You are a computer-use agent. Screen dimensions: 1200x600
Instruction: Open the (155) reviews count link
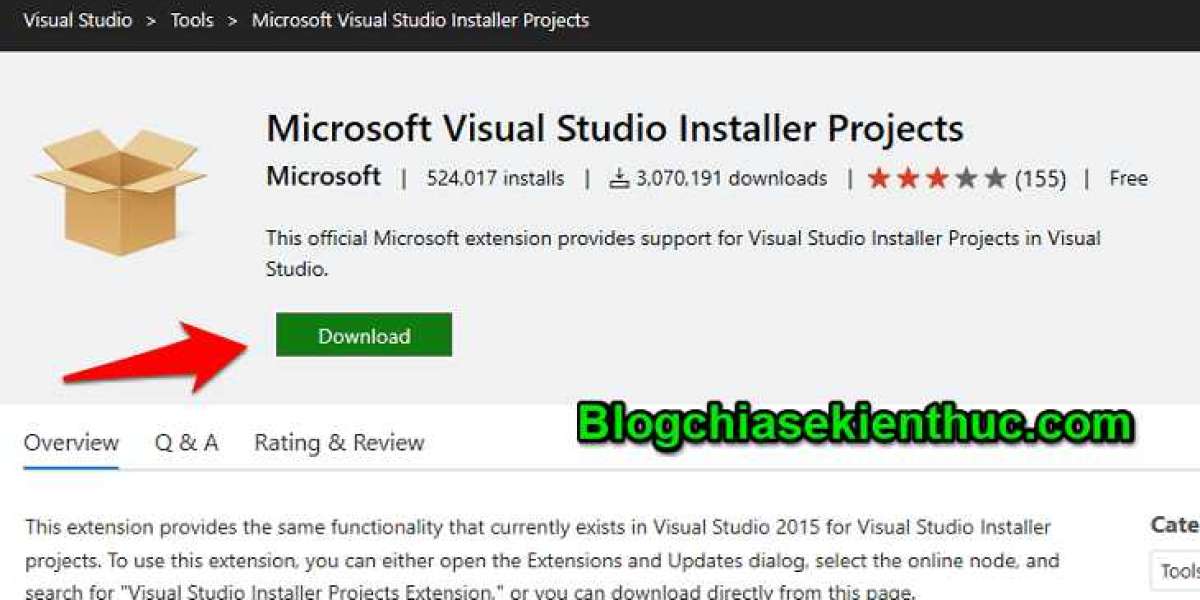(x=1040, y=179)
